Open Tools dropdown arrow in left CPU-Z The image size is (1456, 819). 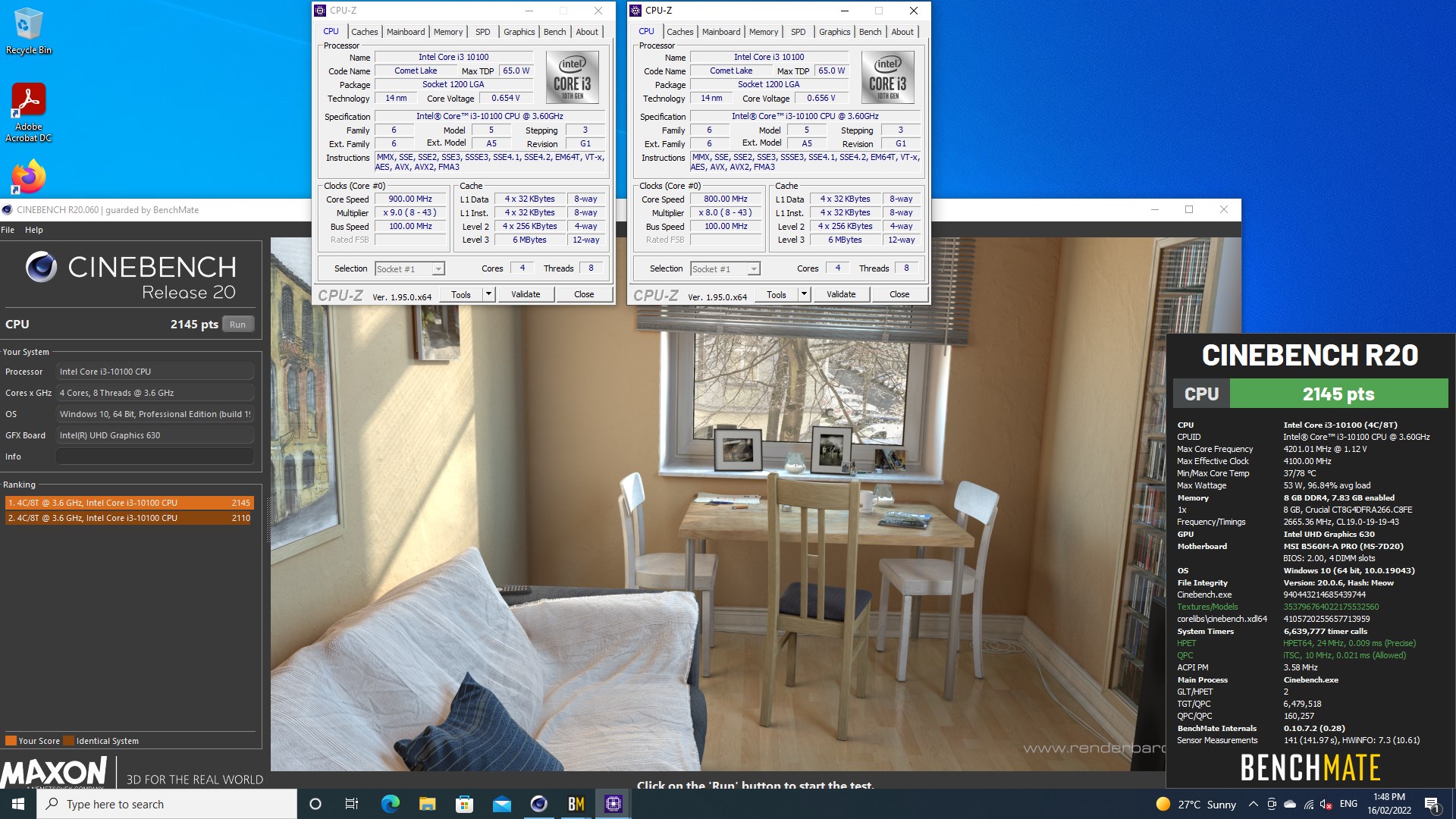(488, 294)
